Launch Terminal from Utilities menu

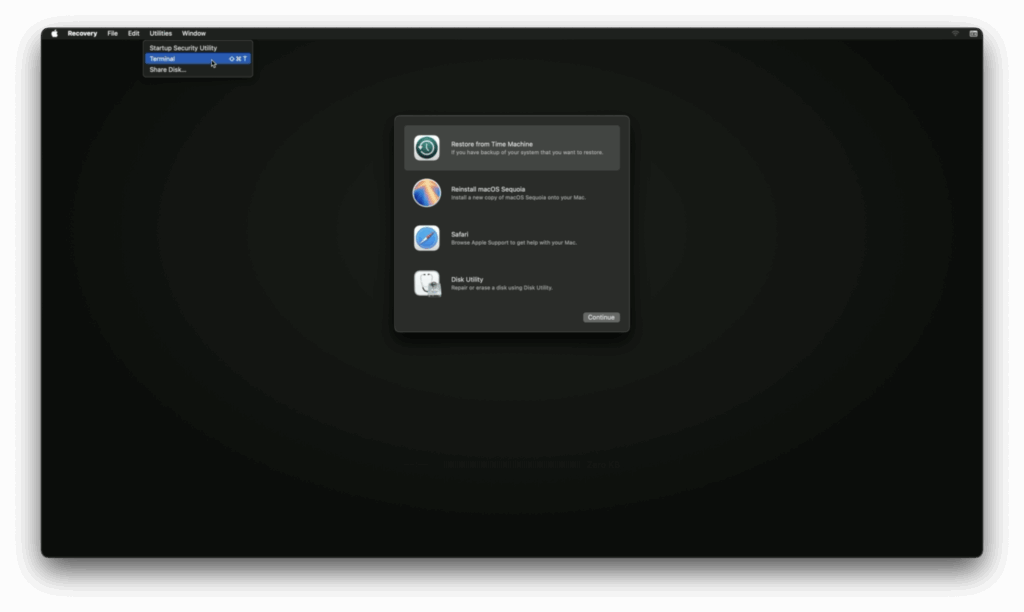pos(198,59)
